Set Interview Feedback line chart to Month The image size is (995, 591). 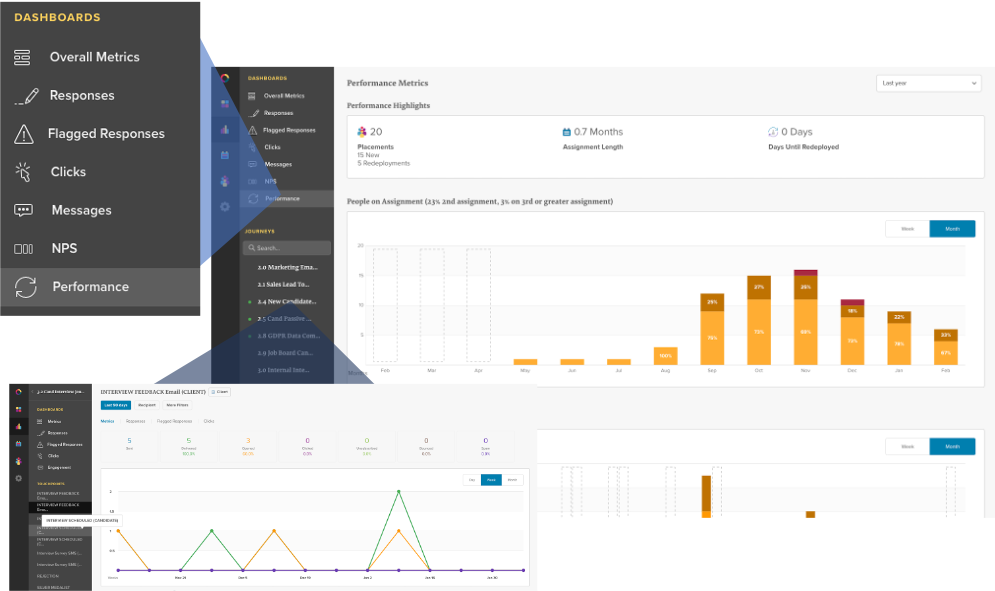(x=512, y=480)
